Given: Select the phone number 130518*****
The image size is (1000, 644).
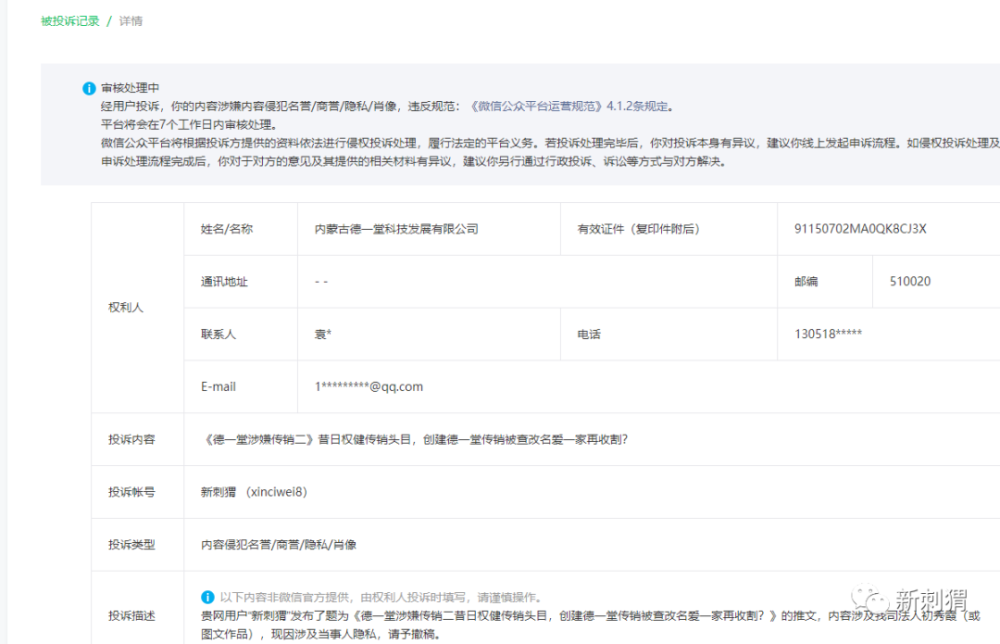Looking at the screenshot, I should 828,334.
